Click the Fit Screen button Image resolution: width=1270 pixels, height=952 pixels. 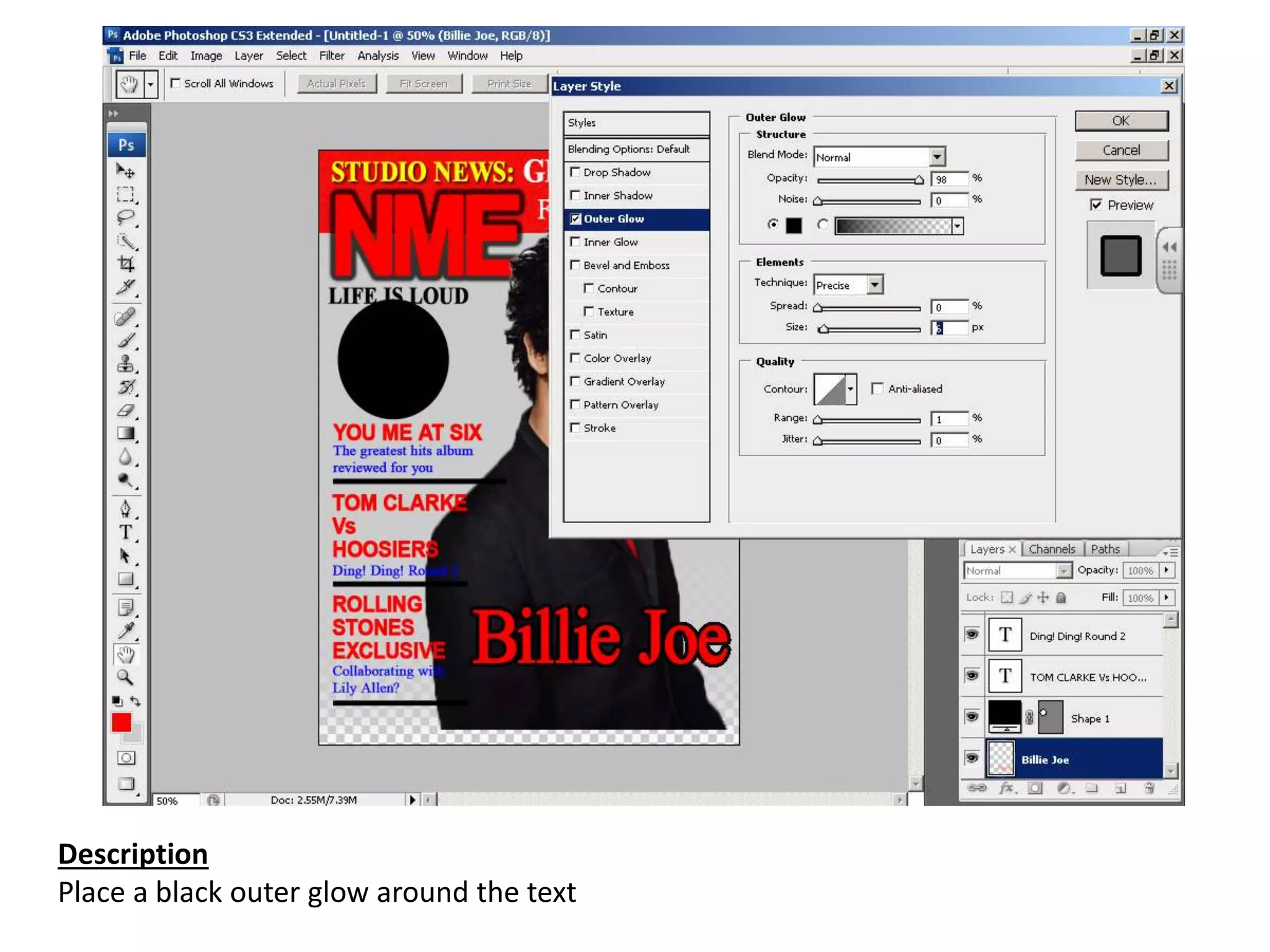tap(424, 84)
